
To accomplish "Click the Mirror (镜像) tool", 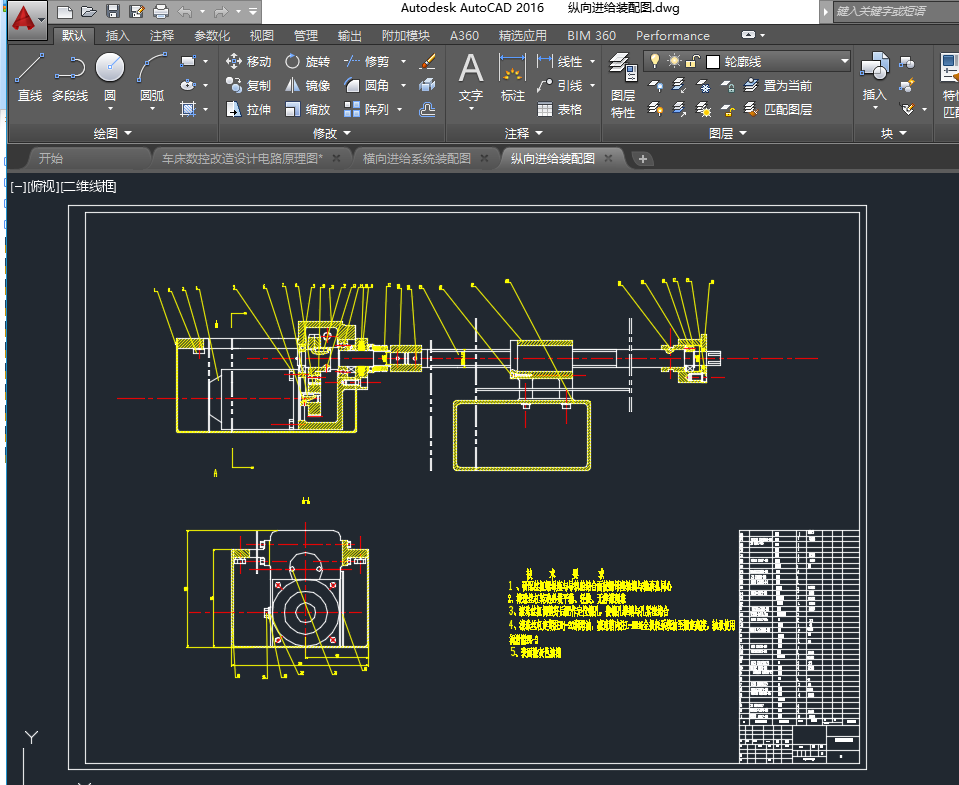I will click(x=307, y=86).
